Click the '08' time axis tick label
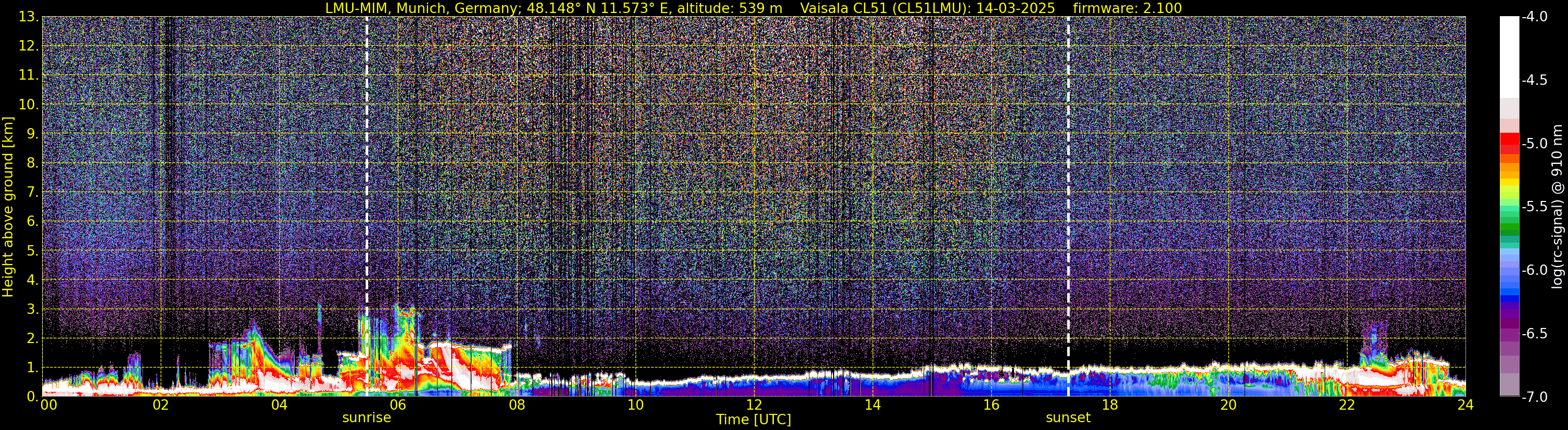Image resolution: width=1568 pixels, height=430 pixels. point(517,405)
